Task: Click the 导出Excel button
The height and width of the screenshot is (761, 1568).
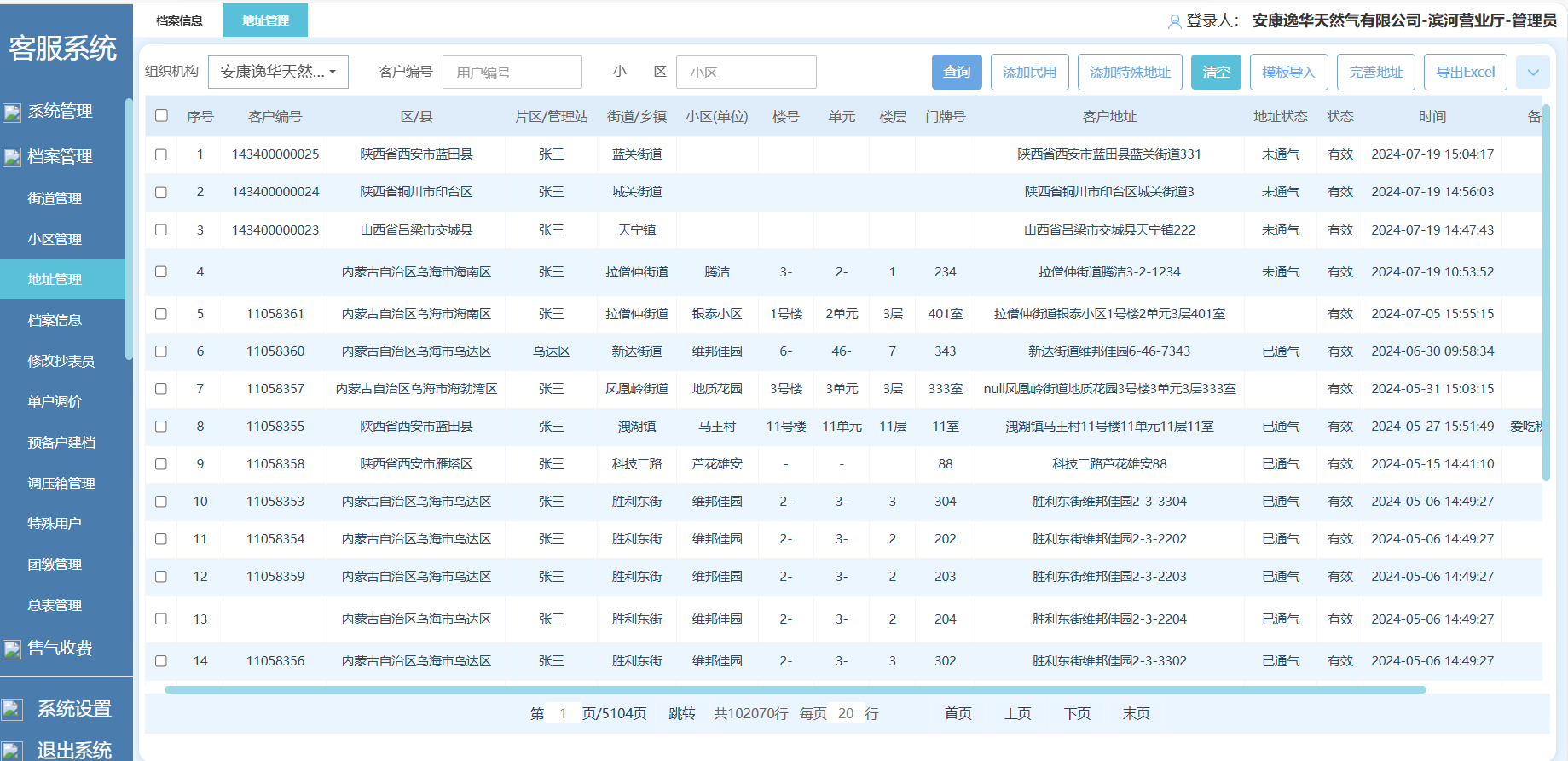Action: point(1466,73)
